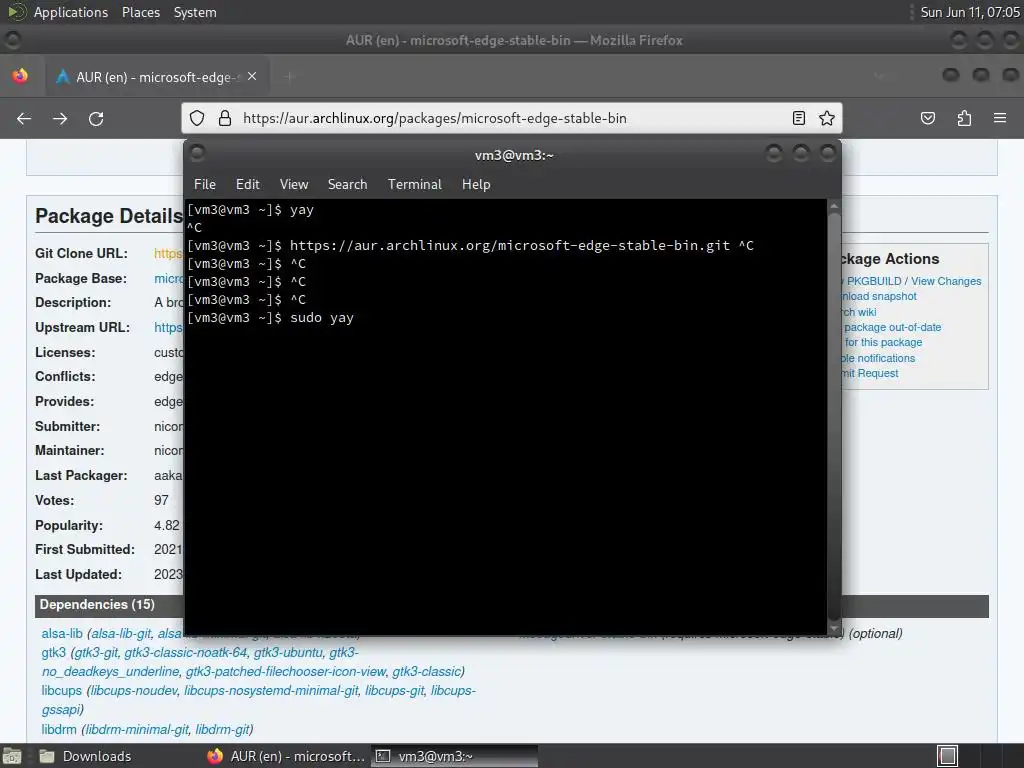
Task: Open gtk3-patched-filechooser-icon-view link
Action: pyautogui.click(x=286, y=671)
